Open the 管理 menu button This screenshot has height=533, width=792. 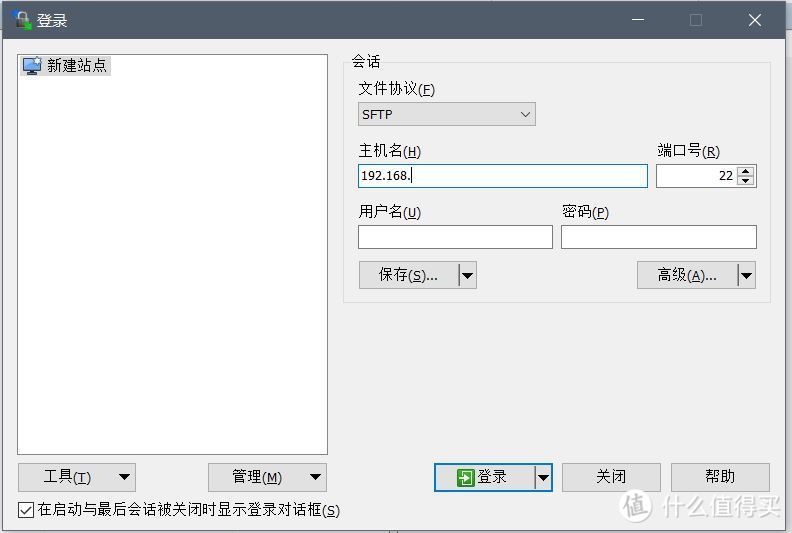point(267,478)
